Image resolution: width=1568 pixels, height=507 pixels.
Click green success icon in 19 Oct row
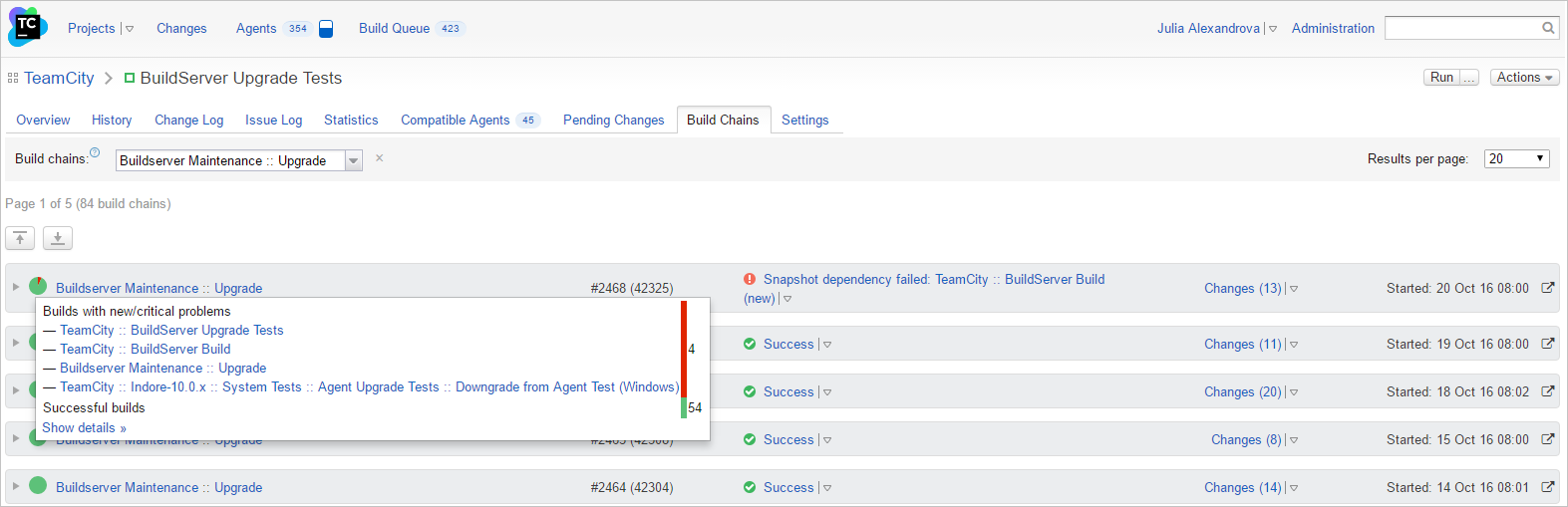[750, 344]
